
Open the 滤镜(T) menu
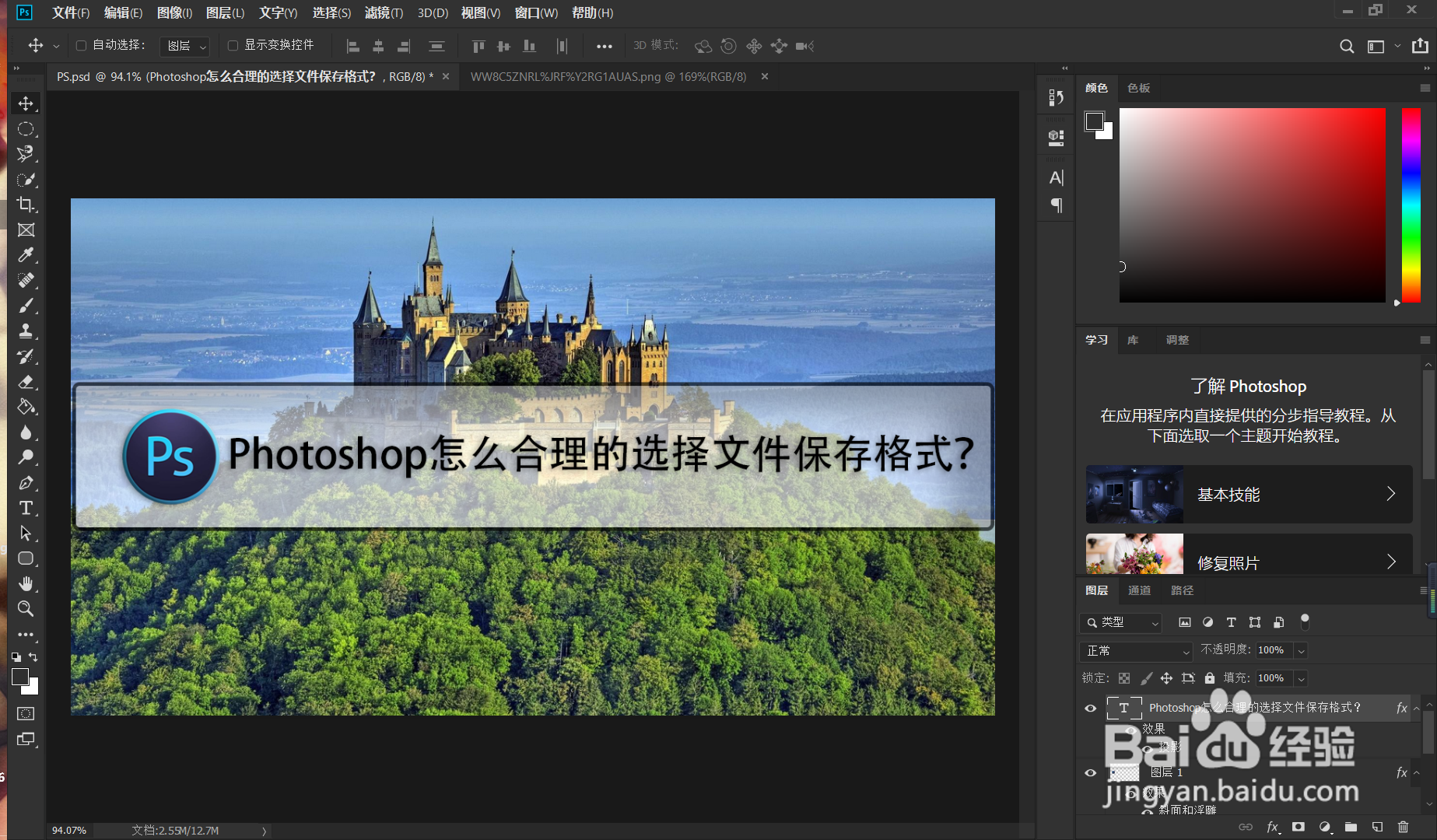coord(384,12)
